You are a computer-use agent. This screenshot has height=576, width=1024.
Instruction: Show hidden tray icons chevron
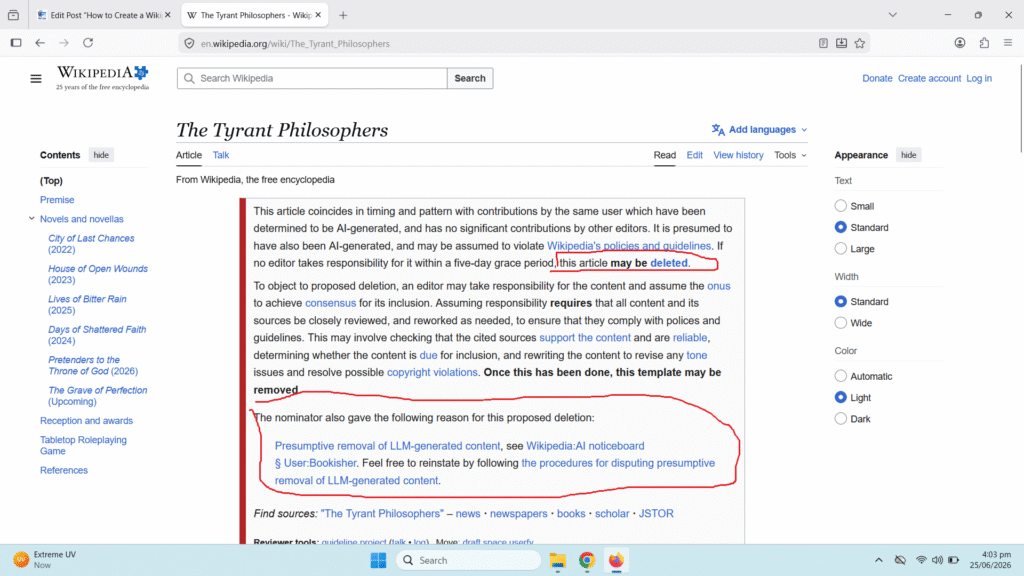tap(878, 560)
